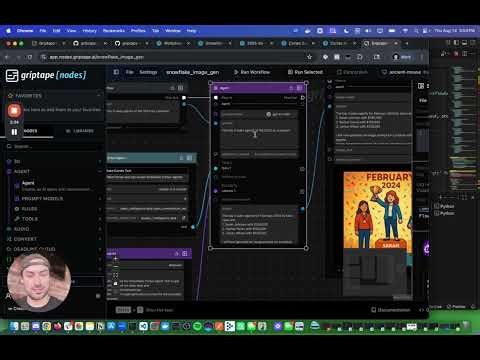480x360 pixels.
Task: Click the canvas lock control icon
Action: 115,283
